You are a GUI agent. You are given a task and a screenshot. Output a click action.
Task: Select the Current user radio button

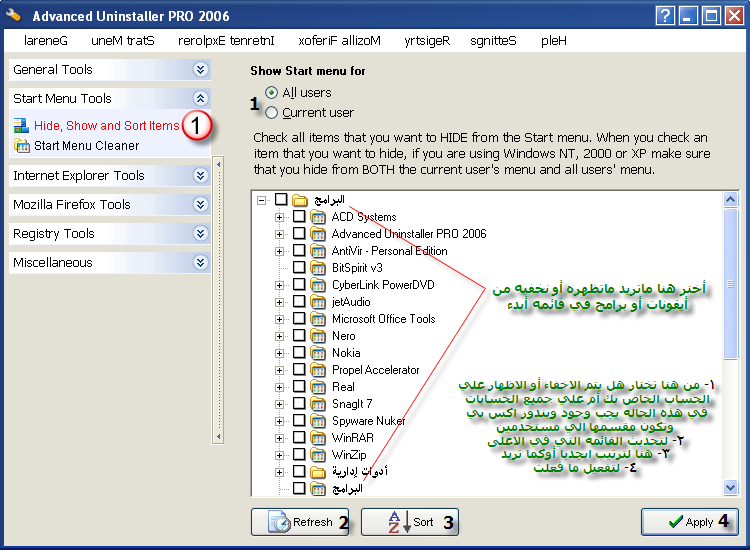tap(271, 112)
